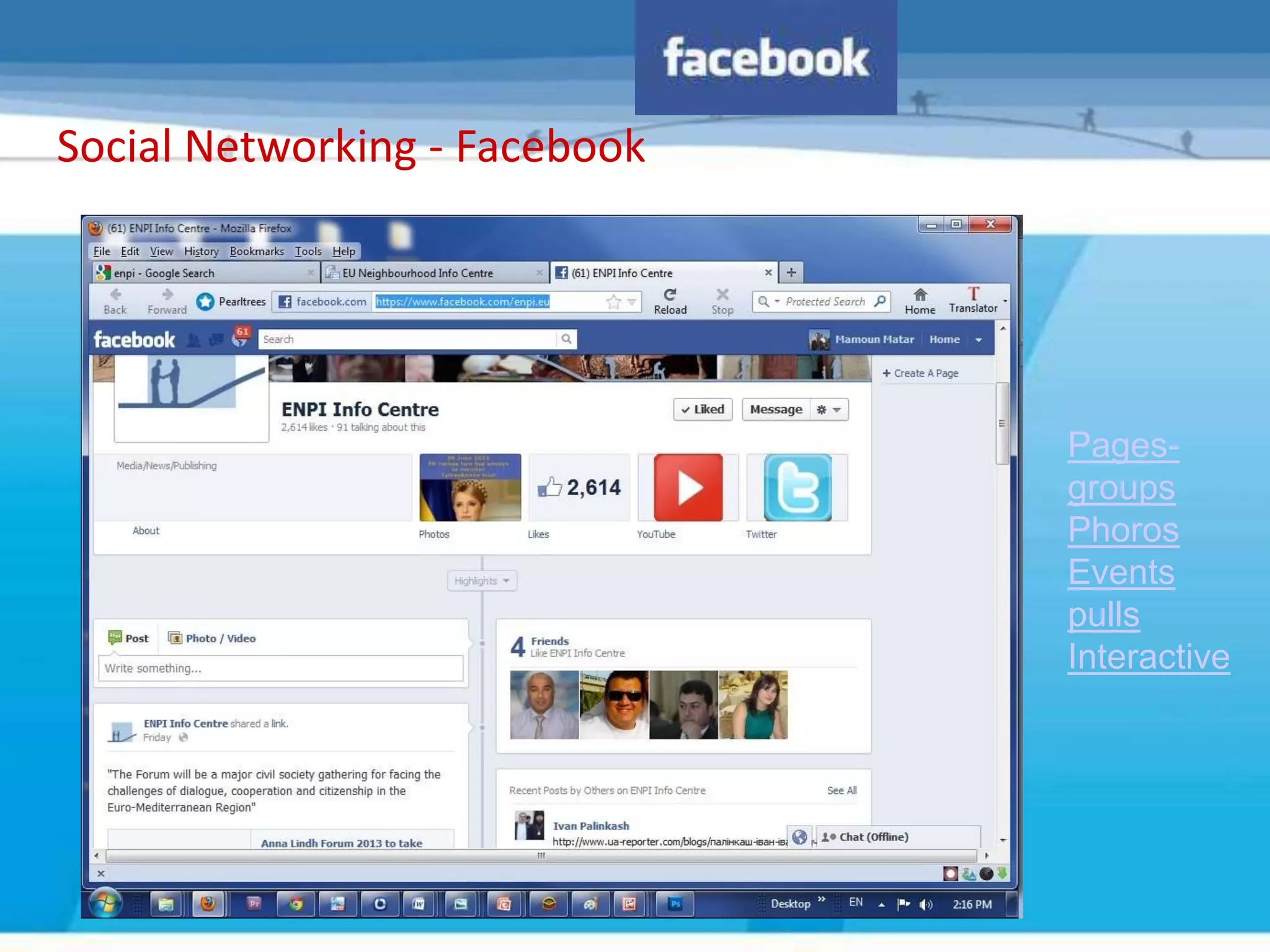Click the volume speaker tray icon
The width and height of the screenshot is (1270, 952).
[x=926, y=904]
